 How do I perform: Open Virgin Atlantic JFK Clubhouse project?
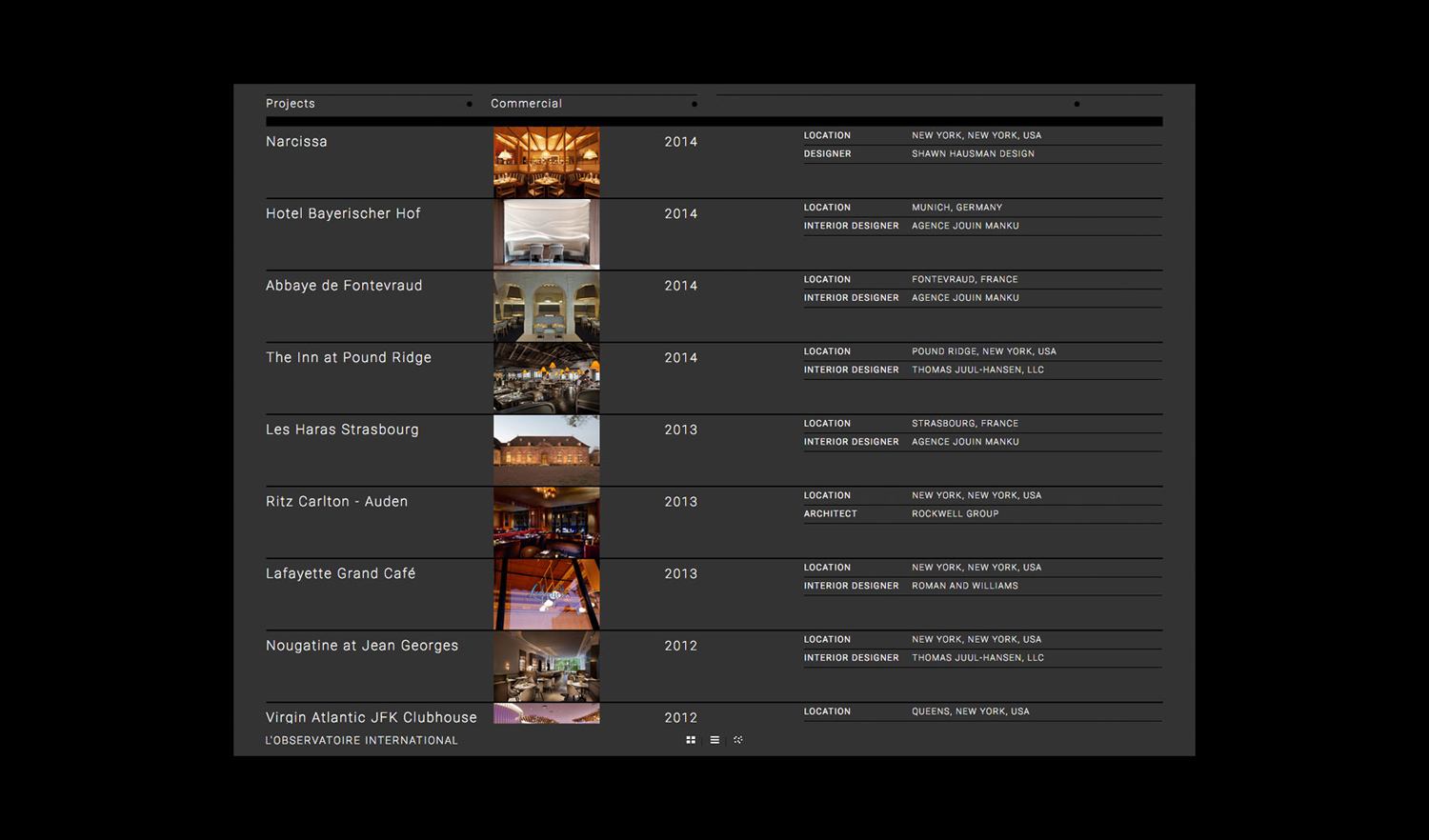372,717
